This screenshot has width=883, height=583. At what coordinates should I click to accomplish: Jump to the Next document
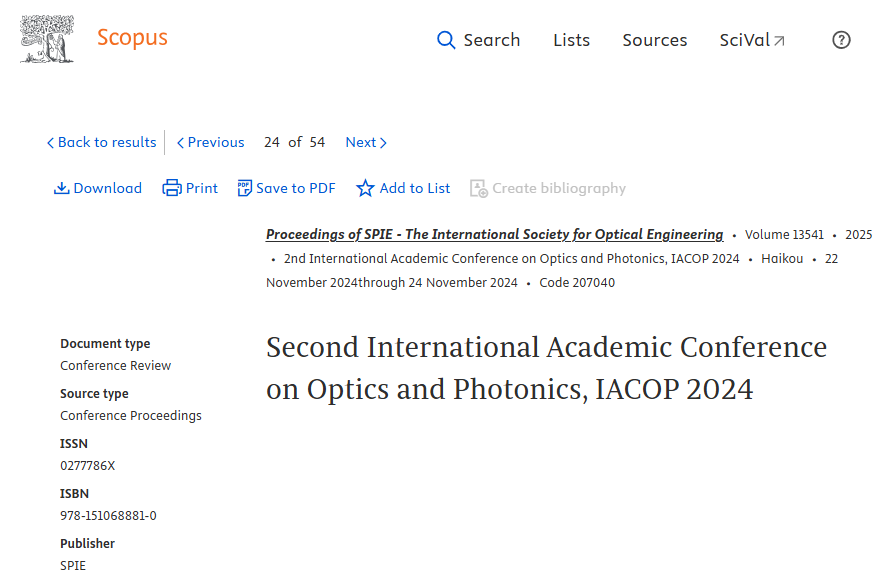tap(365, 142)
